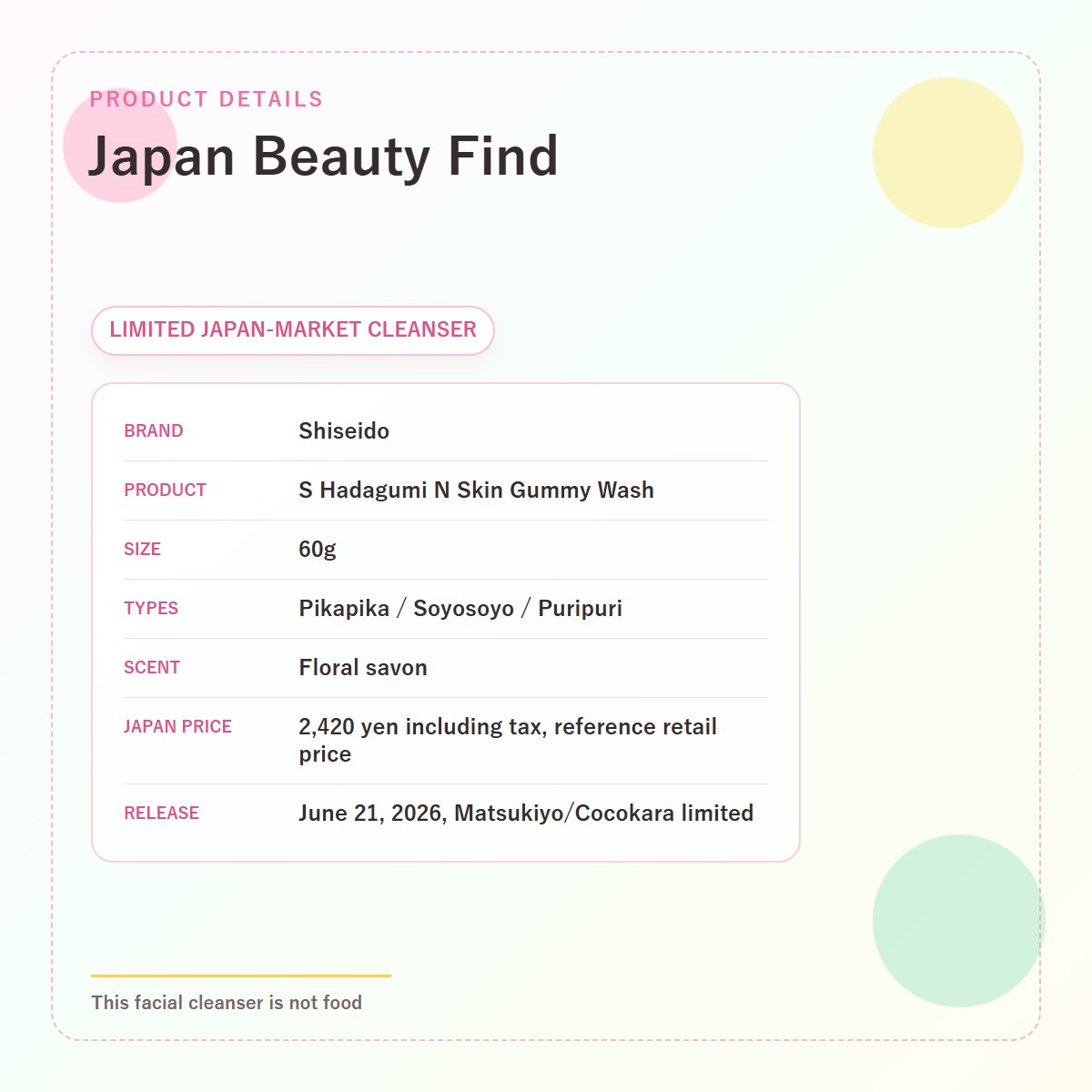Click 'This facial cleanser is not food' note

[x=227, y=1003]
